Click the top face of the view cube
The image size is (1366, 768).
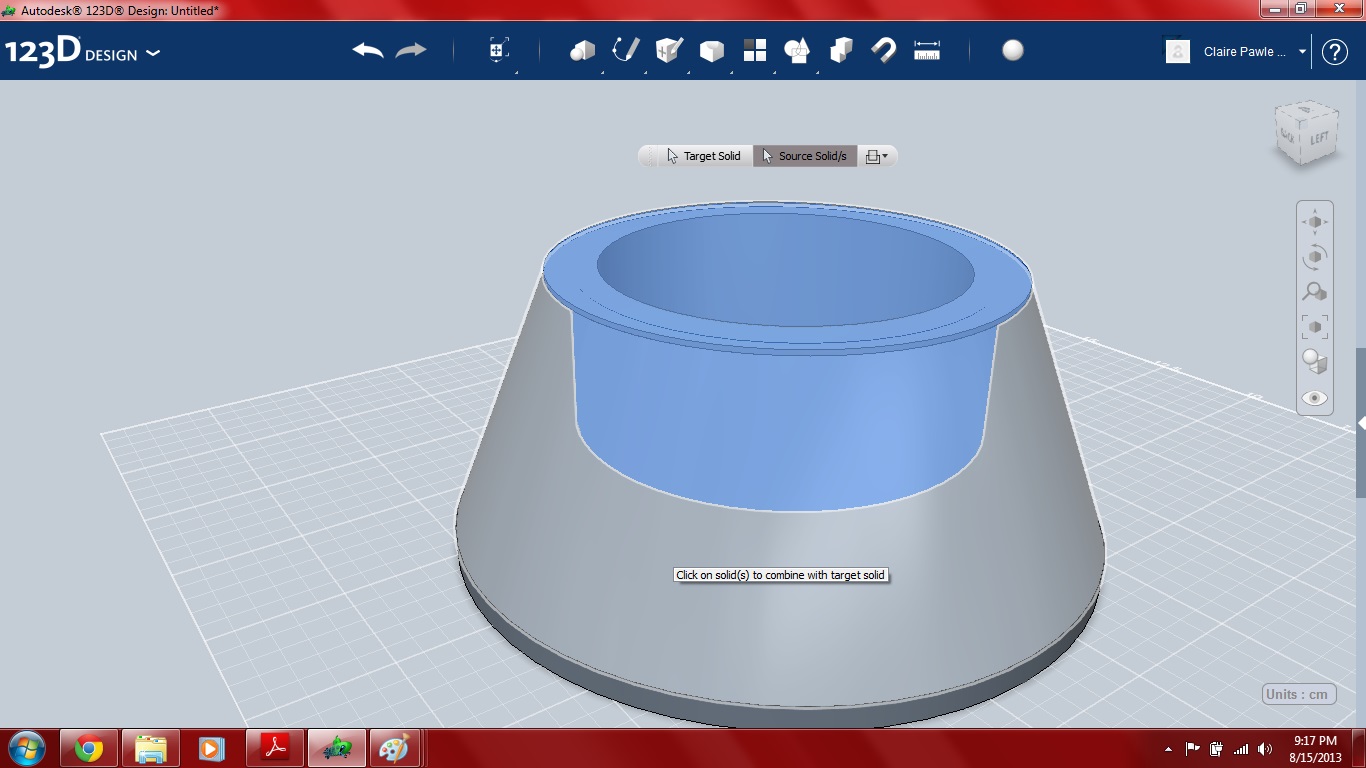tap(1306, 110)
